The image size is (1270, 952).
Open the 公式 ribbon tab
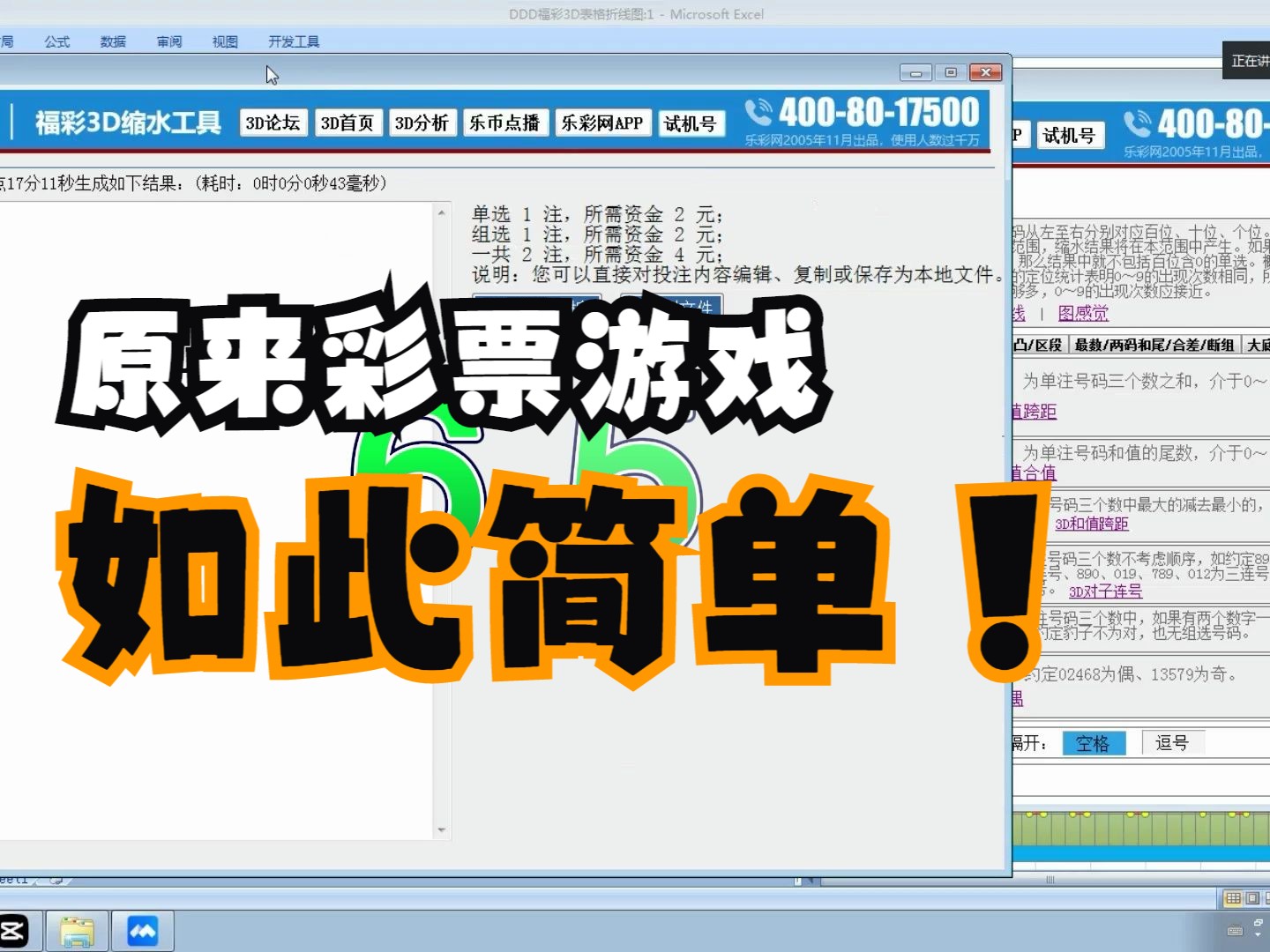point(57,41)
